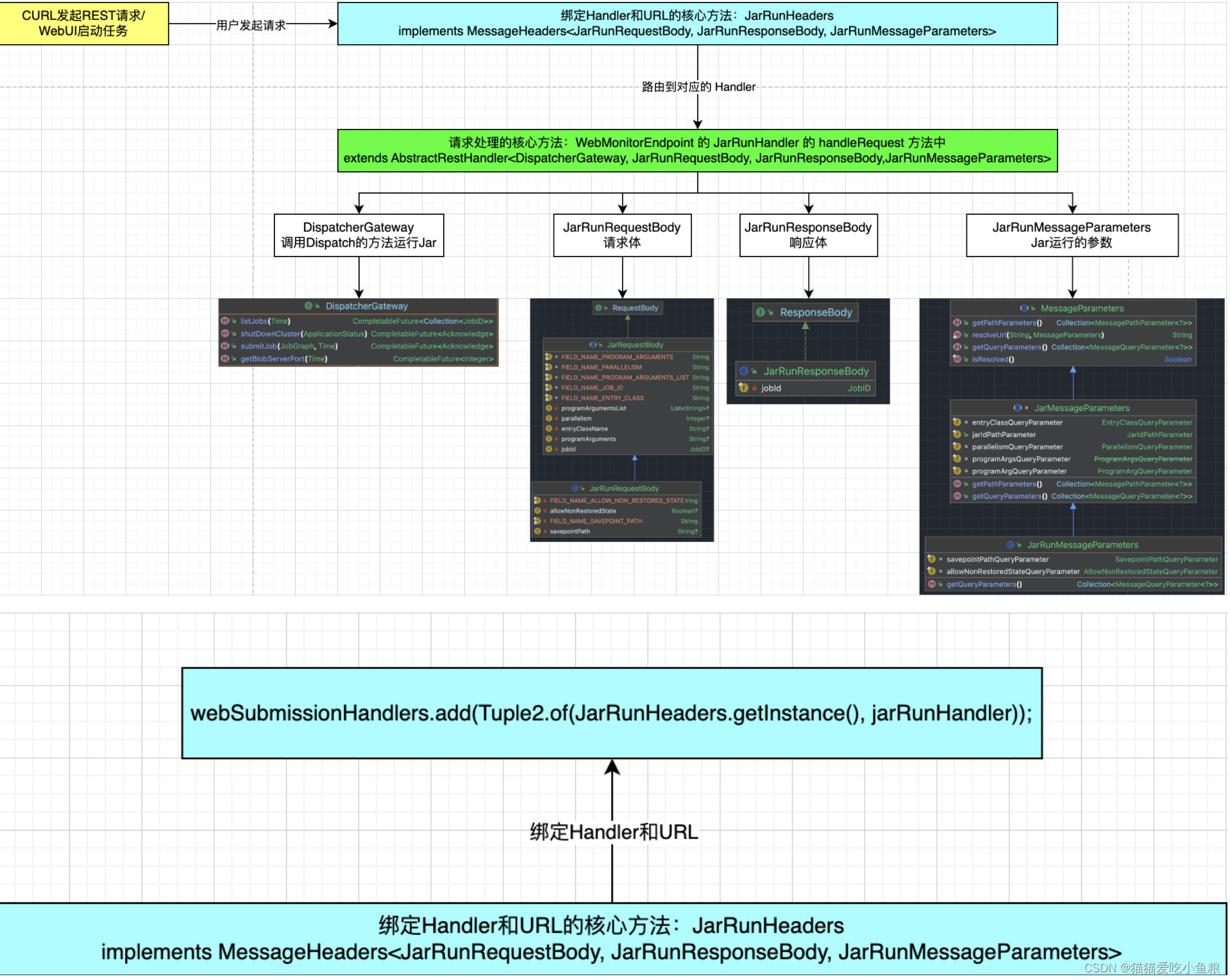Select the DispatcherGateway 调用Dispatch的方法运行Jar box

358,235
